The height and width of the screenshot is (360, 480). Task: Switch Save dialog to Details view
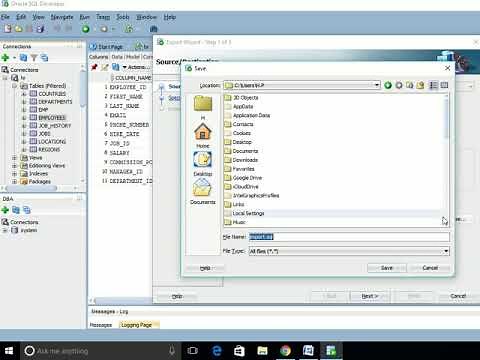click(x=444, y=85)
